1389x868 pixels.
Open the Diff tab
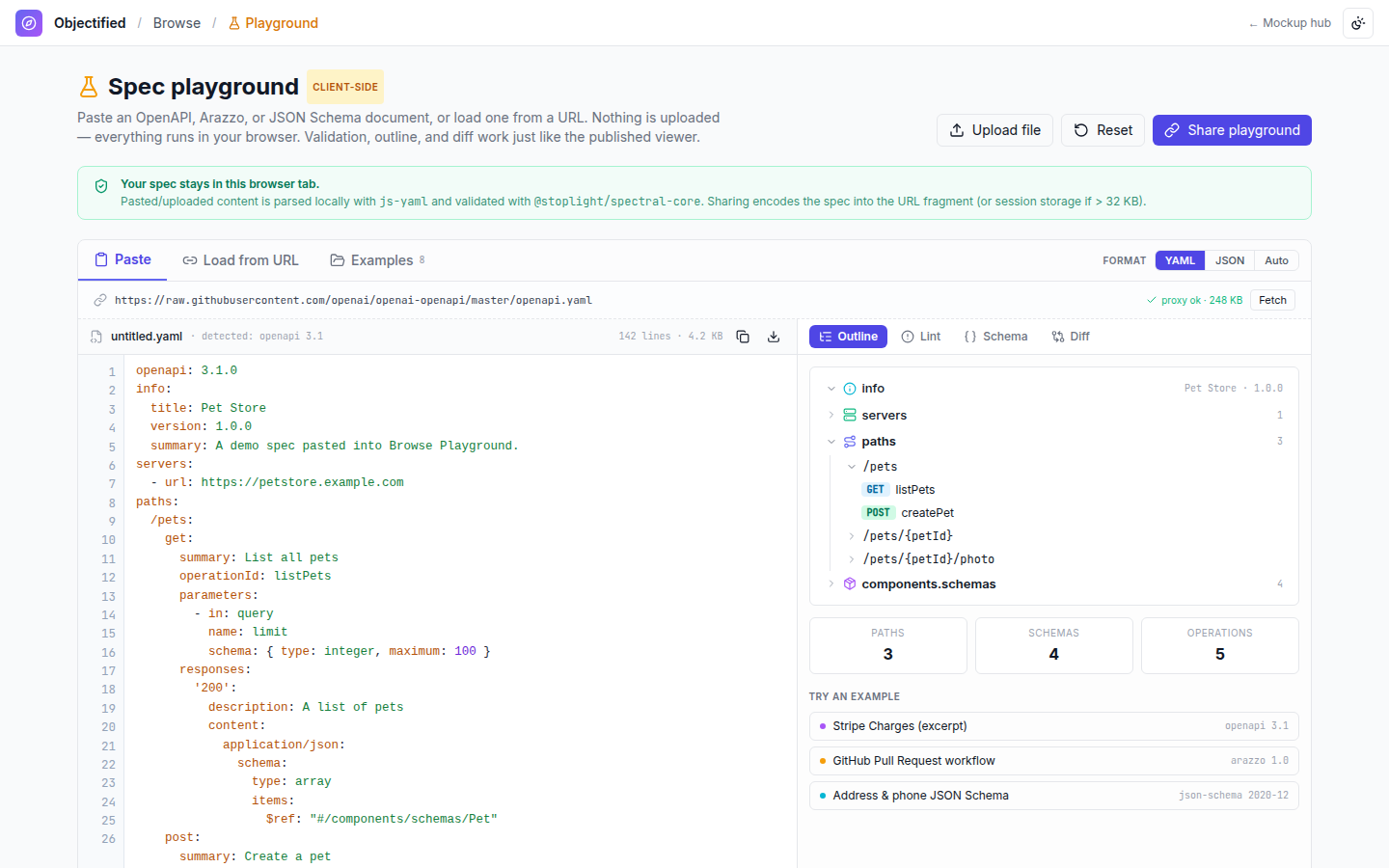pyautogui.click(x=1071, y=337)
